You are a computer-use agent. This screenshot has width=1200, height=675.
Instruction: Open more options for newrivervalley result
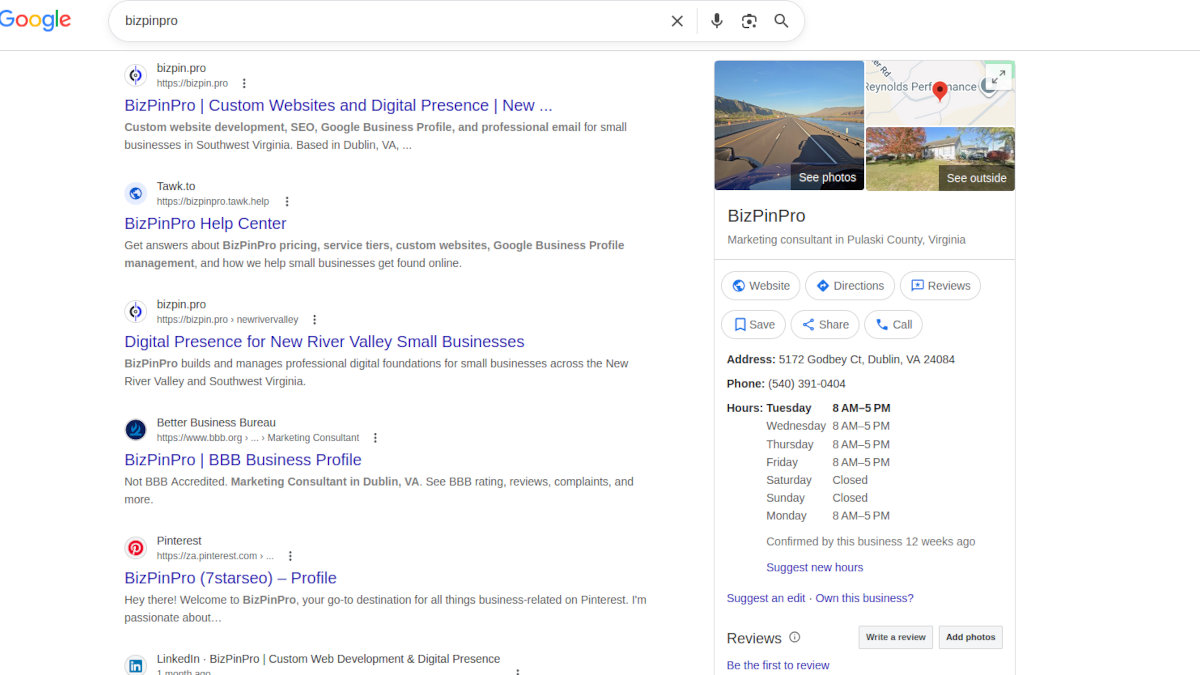point(314,320)
